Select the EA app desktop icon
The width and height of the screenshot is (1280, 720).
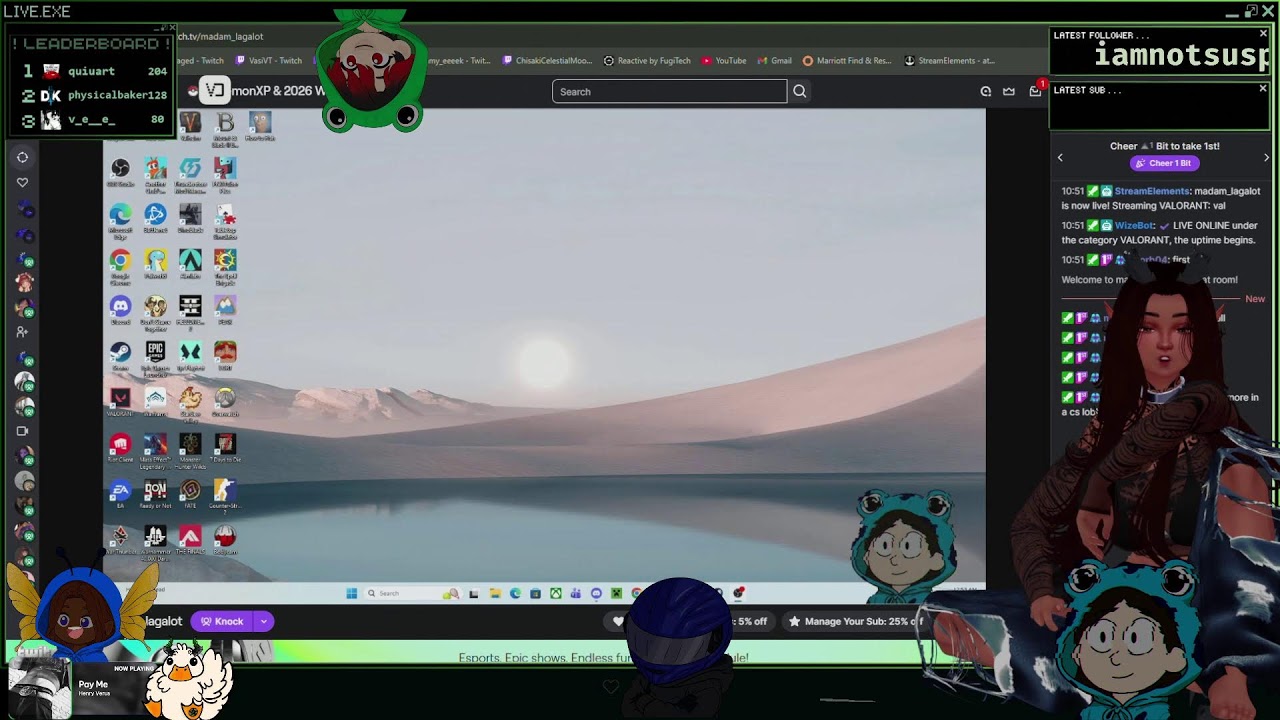coord(120,494)
